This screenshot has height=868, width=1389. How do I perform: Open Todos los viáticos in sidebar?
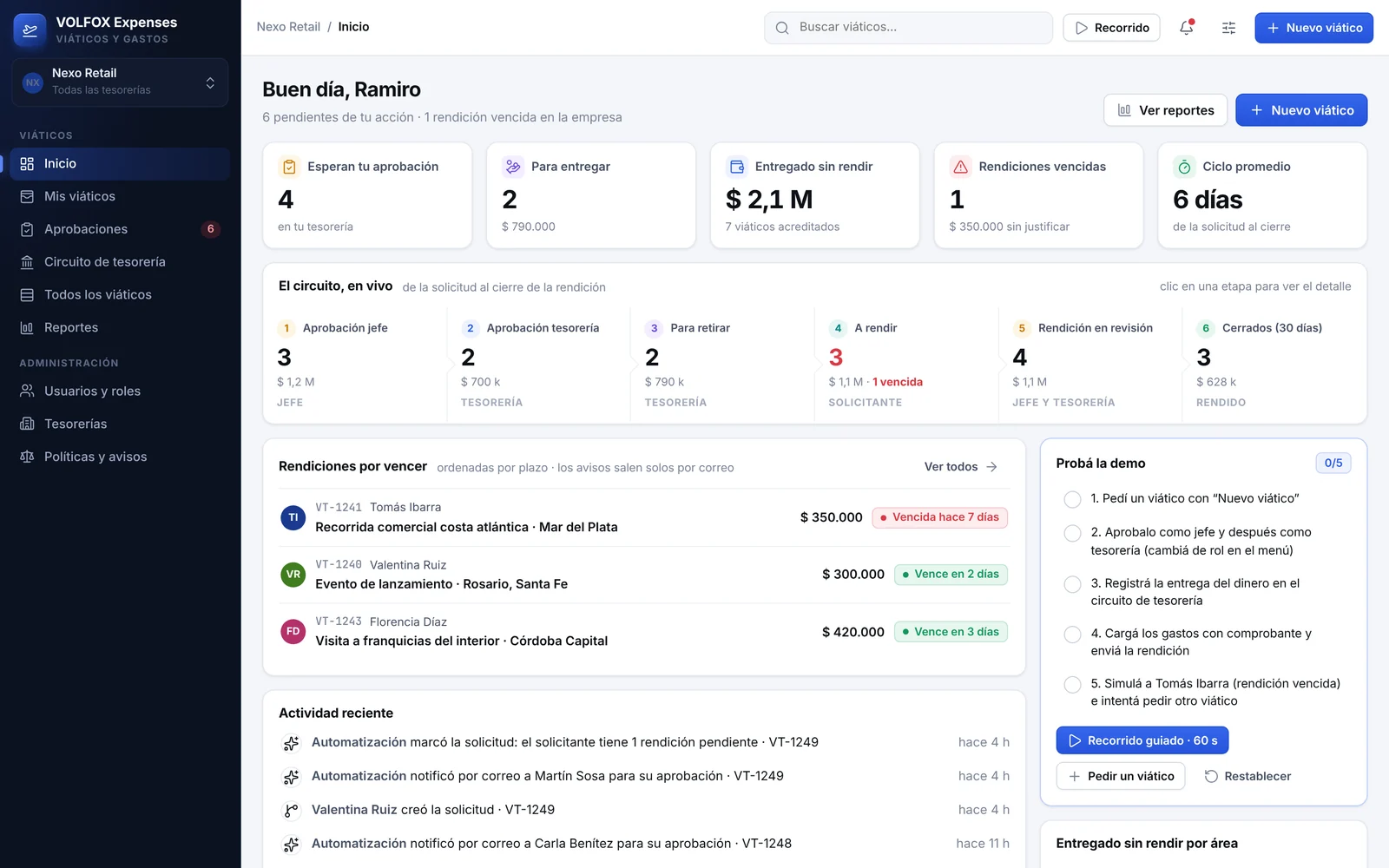pyautogui.click(x=120, y=295)
